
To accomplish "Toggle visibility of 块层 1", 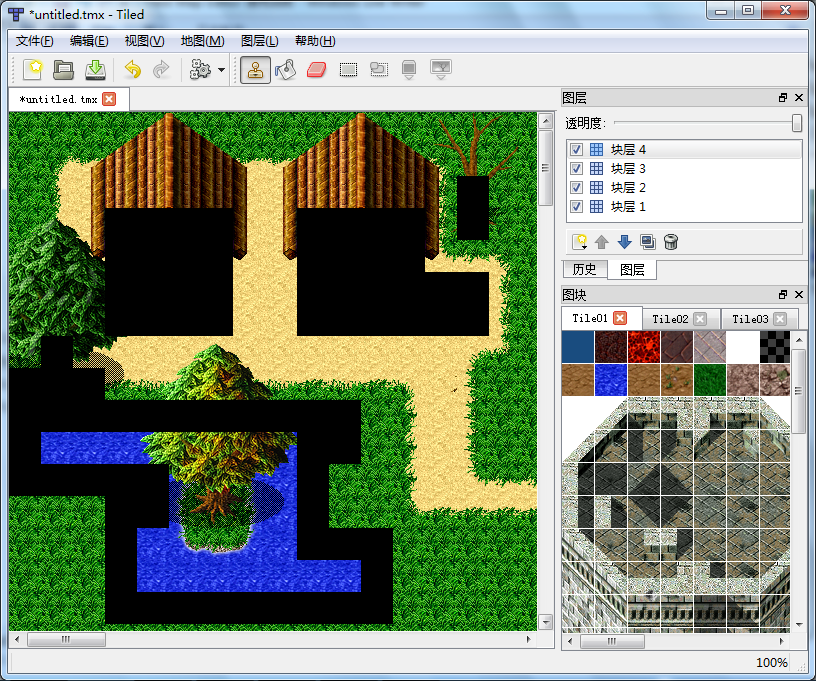I will pyautogui.click(x=576, y=207).
